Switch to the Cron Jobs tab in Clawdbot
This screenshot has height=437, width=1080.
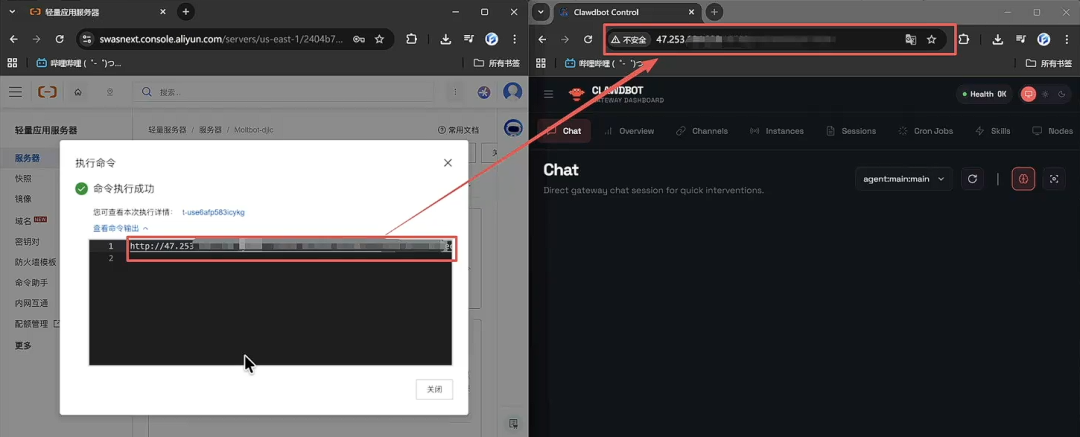[x=925, y=131]
